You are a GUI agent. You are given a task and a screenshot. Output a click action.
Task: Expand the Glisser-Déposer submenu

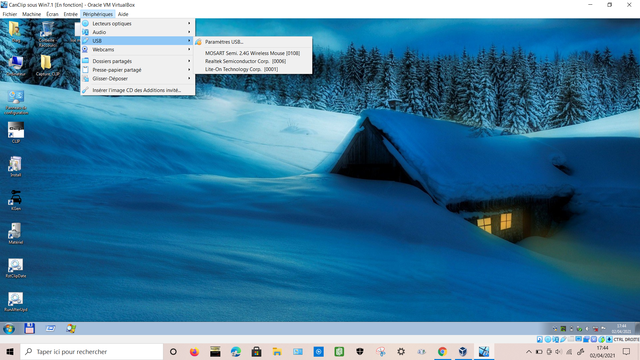(x=138, y=78)
